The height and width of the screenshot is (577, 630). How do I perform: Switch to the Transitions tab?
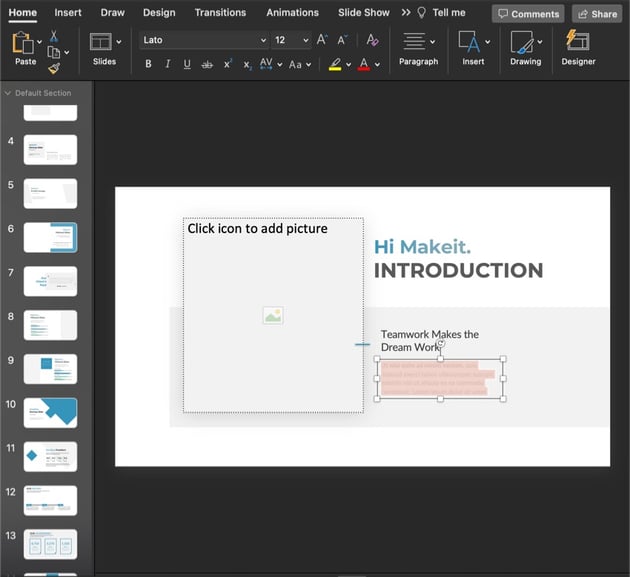click(220, 13)
